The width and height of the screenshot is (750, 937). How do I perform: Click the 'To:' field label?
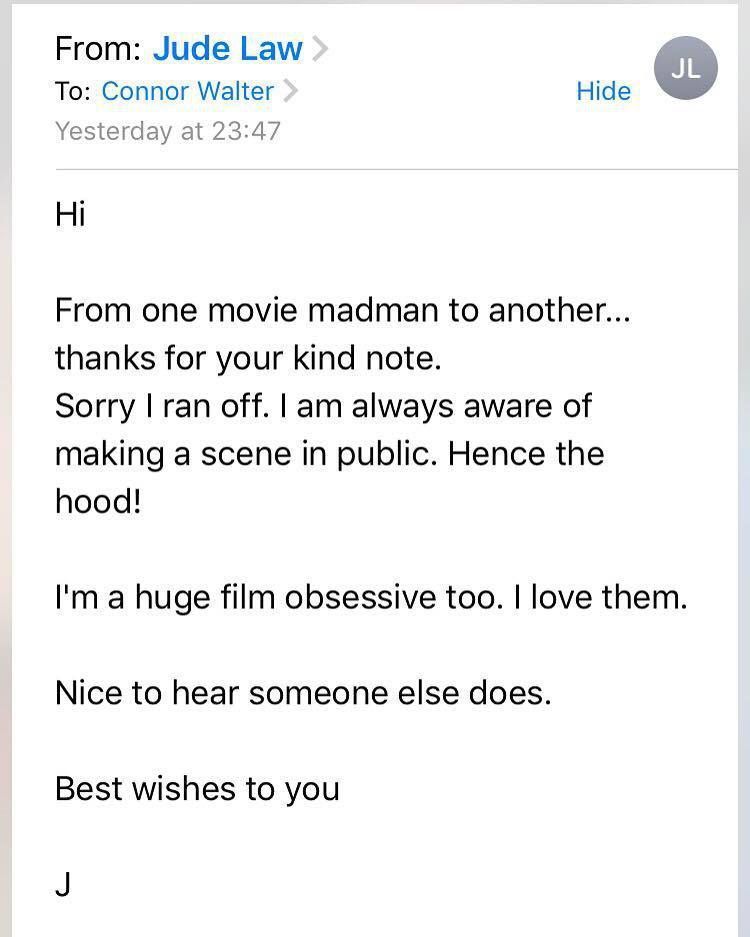[x=73, y=91]
